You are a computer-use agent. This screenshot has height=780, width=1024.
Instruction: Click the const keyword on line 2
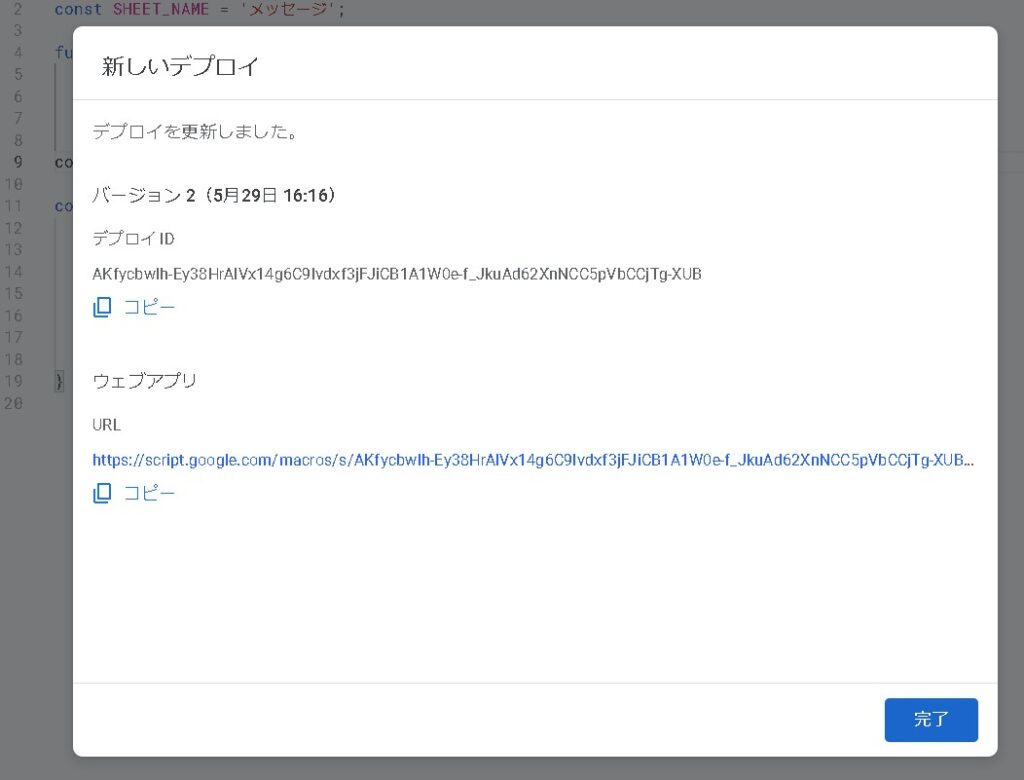tap(77, 10)
